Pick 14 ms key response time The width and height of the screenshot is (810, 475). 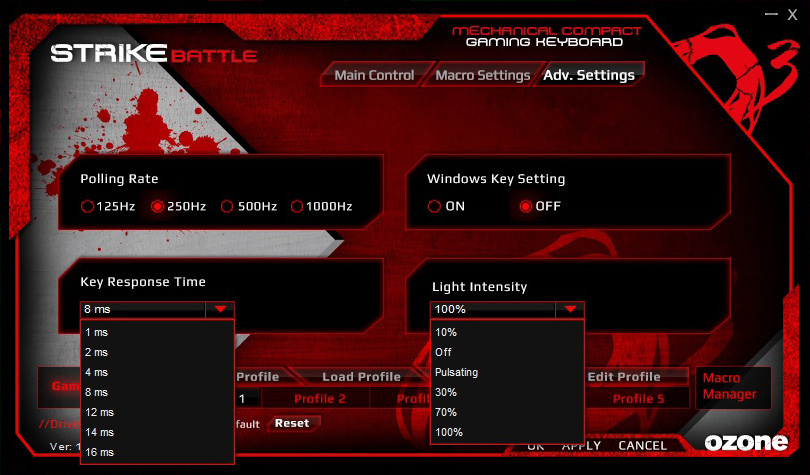click(158, 432)
